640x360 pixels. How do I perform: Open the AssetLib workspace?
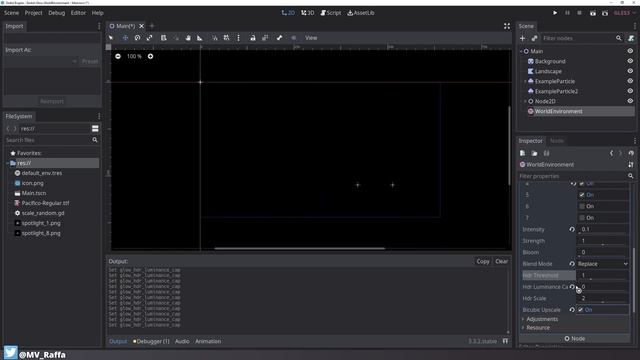click(361, 13)
